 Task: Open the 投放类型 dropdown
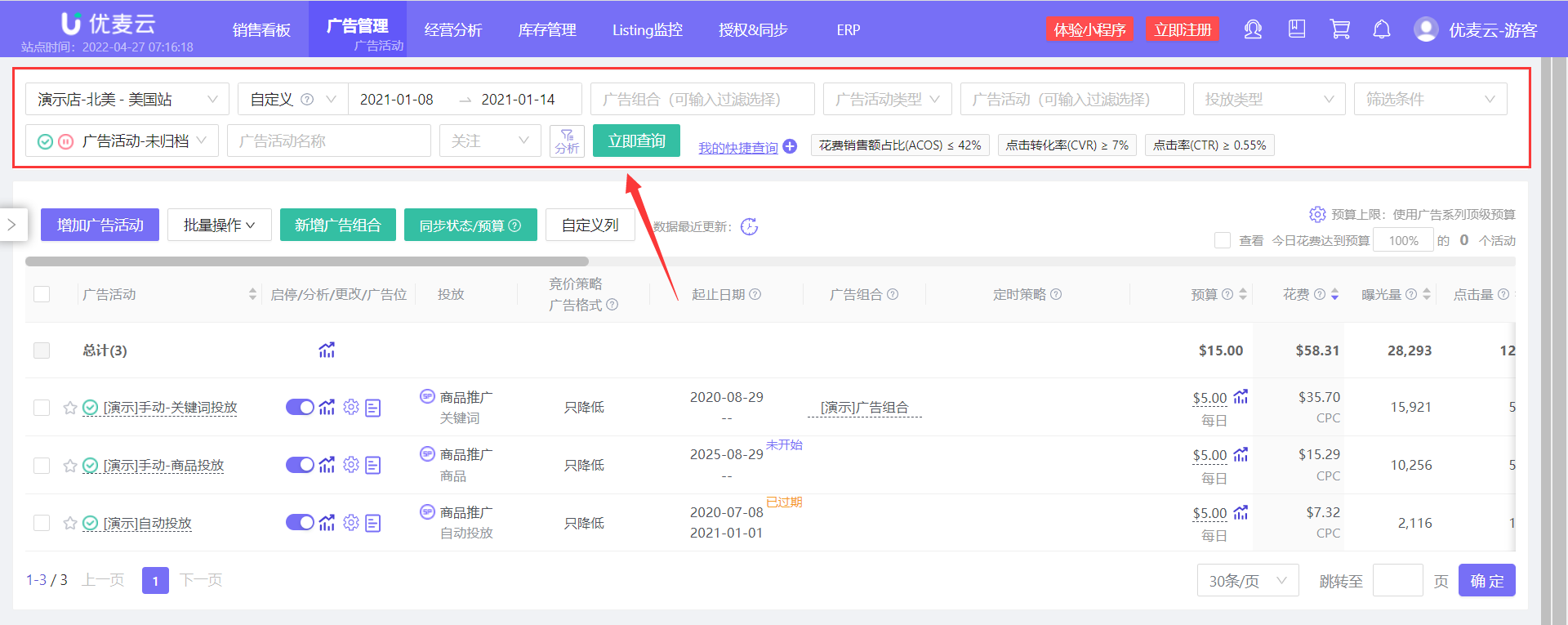point(1269,99)
